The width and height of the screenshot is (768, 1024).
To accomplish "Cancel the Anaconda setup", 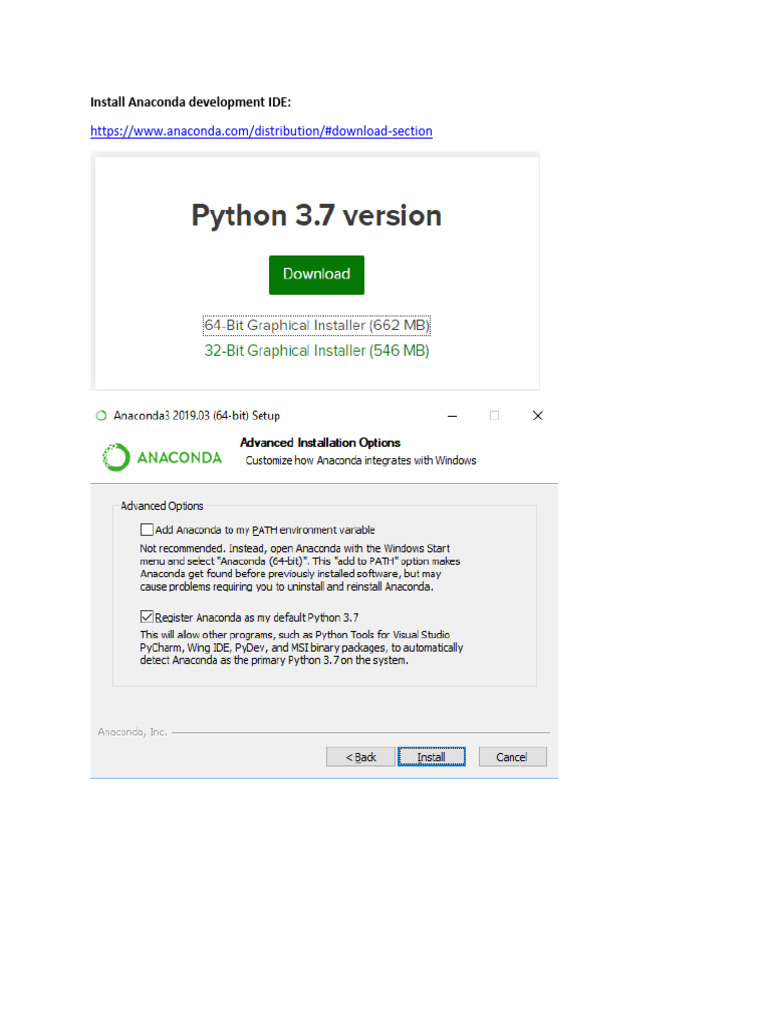I will pyautogui.click(x=512, y=757).
